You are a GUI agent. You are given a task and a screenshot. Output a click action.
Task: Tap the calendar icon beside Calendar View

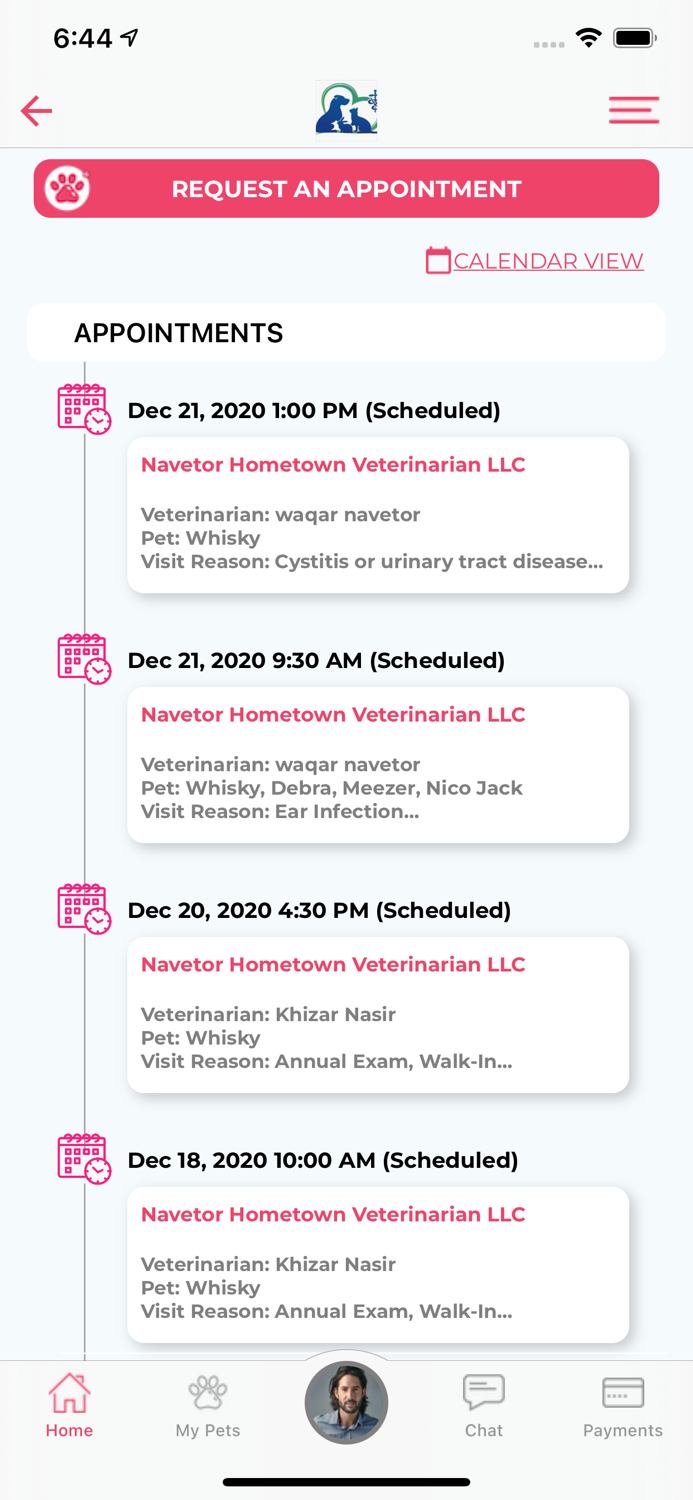(438, 261)
